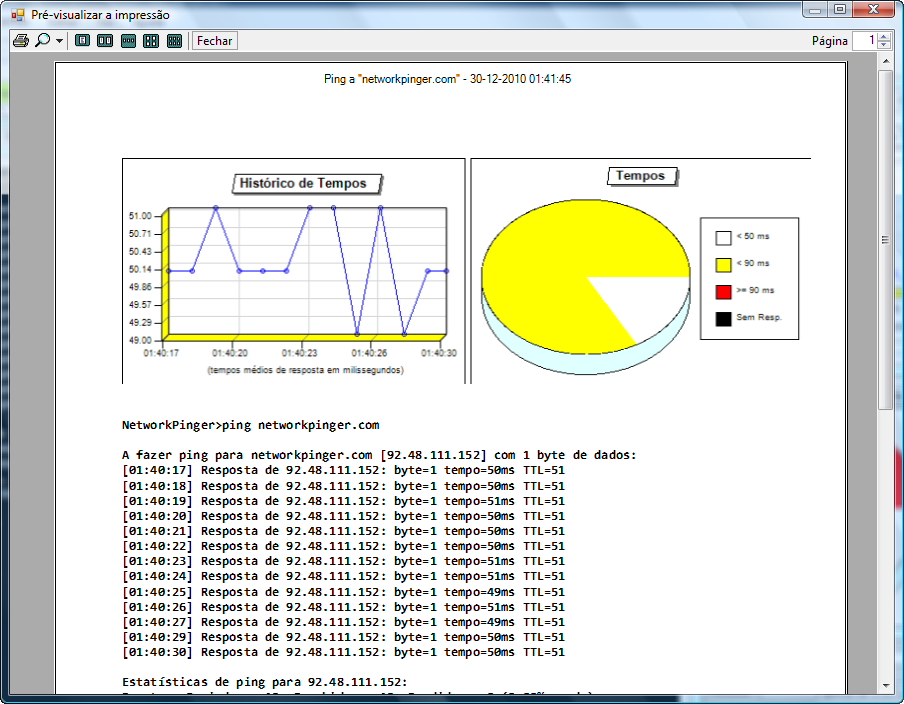The height and width of the screenshot is (704, 904).
Task: Click the yellow '< 90 ms' legend swatch
Action: pyautogui.click(x=724, y=265)
